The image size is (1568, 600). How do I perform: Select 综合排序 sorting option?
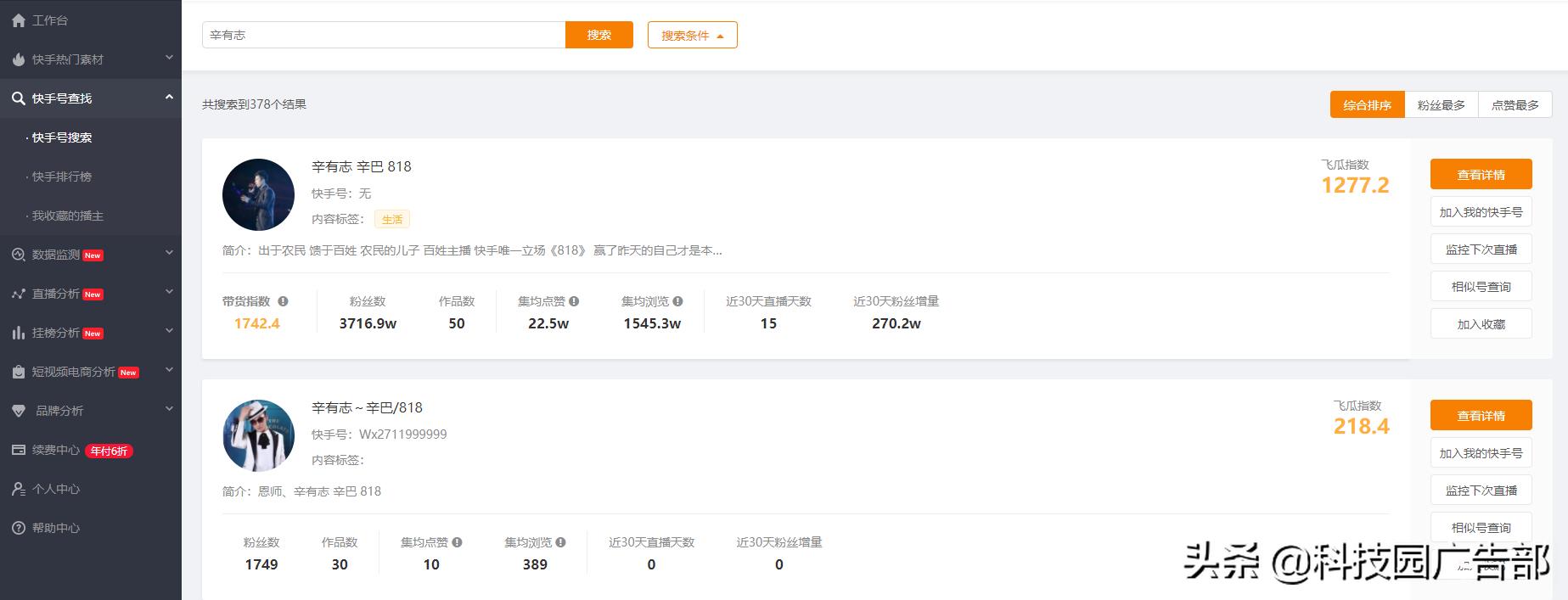(1367, 105)
